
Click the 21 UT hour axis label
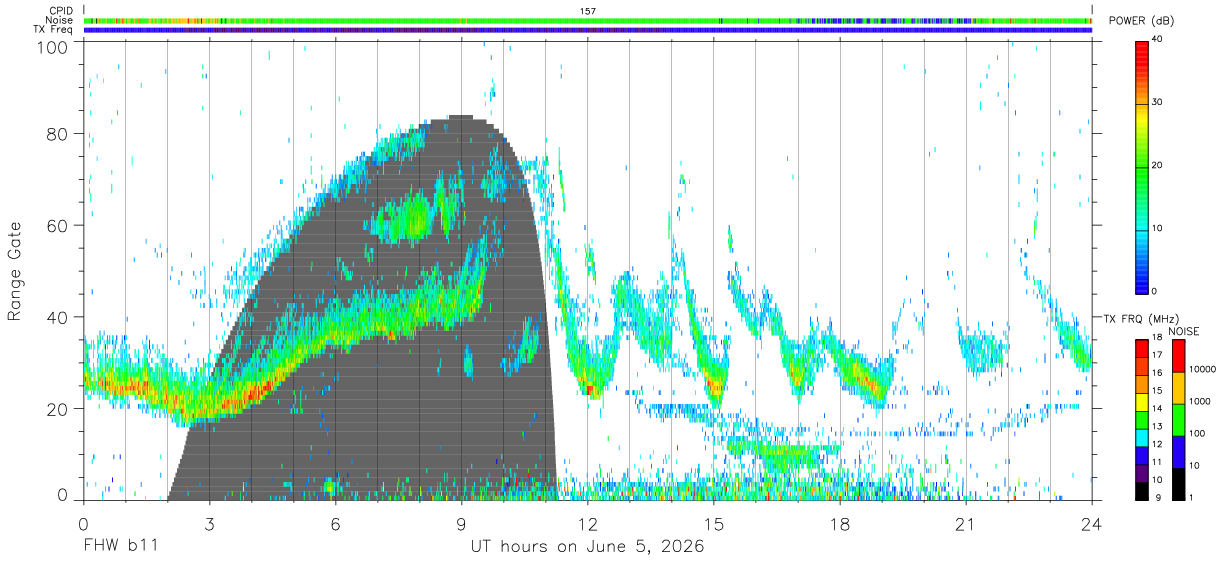(x=966, y=525)
